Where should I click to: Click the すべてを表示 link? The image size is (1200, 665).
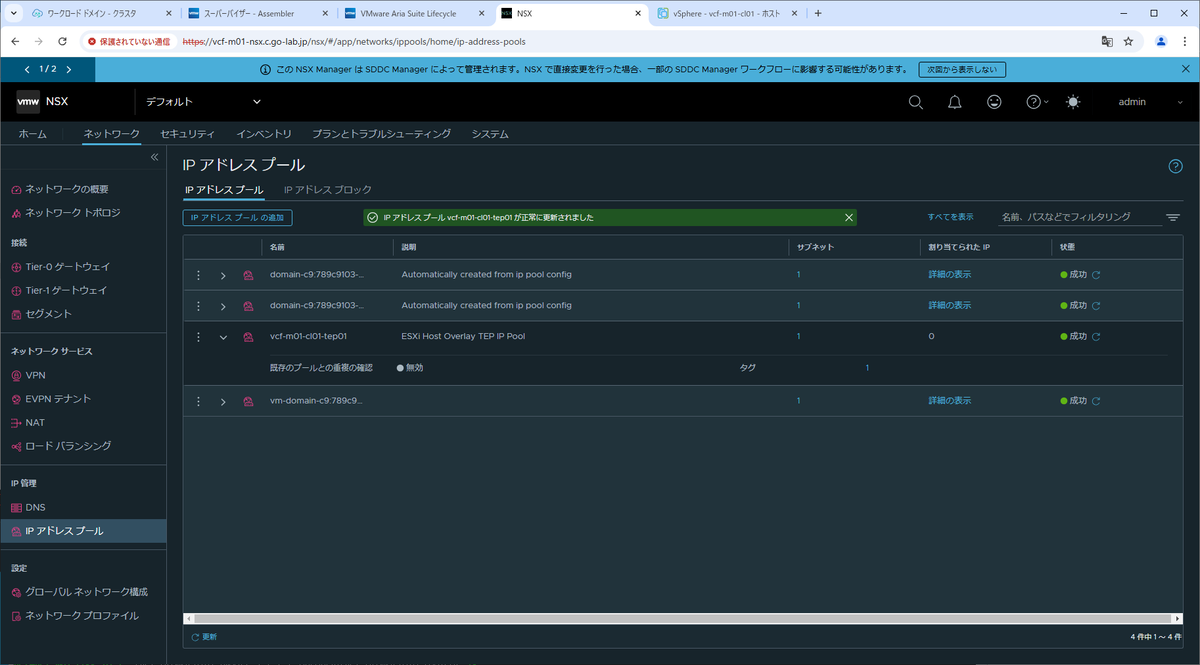[x=950, y=217]
